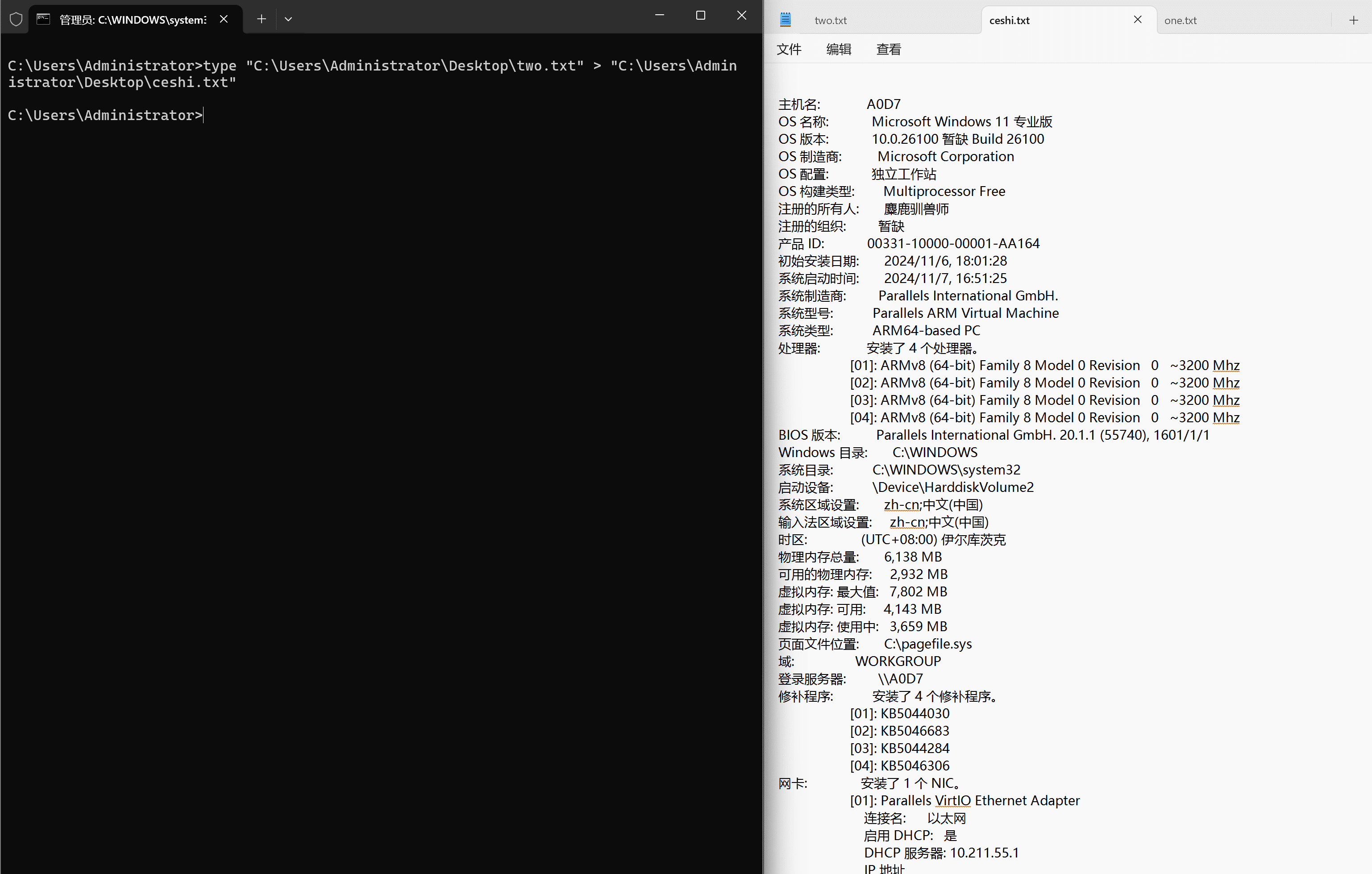This screenshot has height=874, width=1372.
Task: Click the Notepad app icon
Action: pos(786,20)
